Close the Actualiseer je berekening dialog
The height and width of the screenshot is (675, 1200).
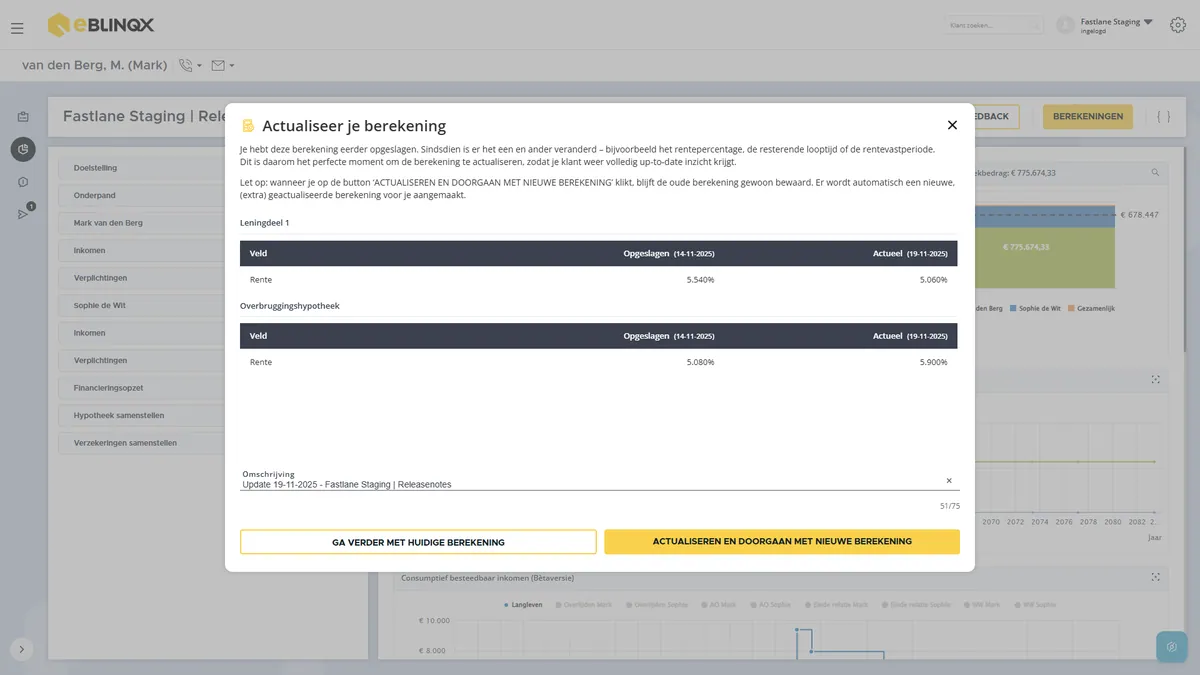pyautogui.click(x=952, y=125)
